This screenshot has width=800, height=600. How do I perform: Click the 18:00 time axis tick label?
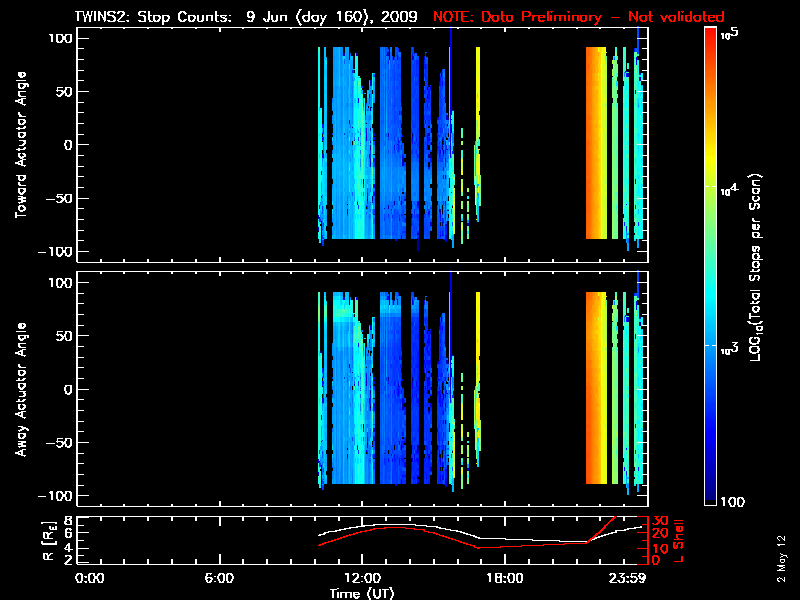[505, 578]
